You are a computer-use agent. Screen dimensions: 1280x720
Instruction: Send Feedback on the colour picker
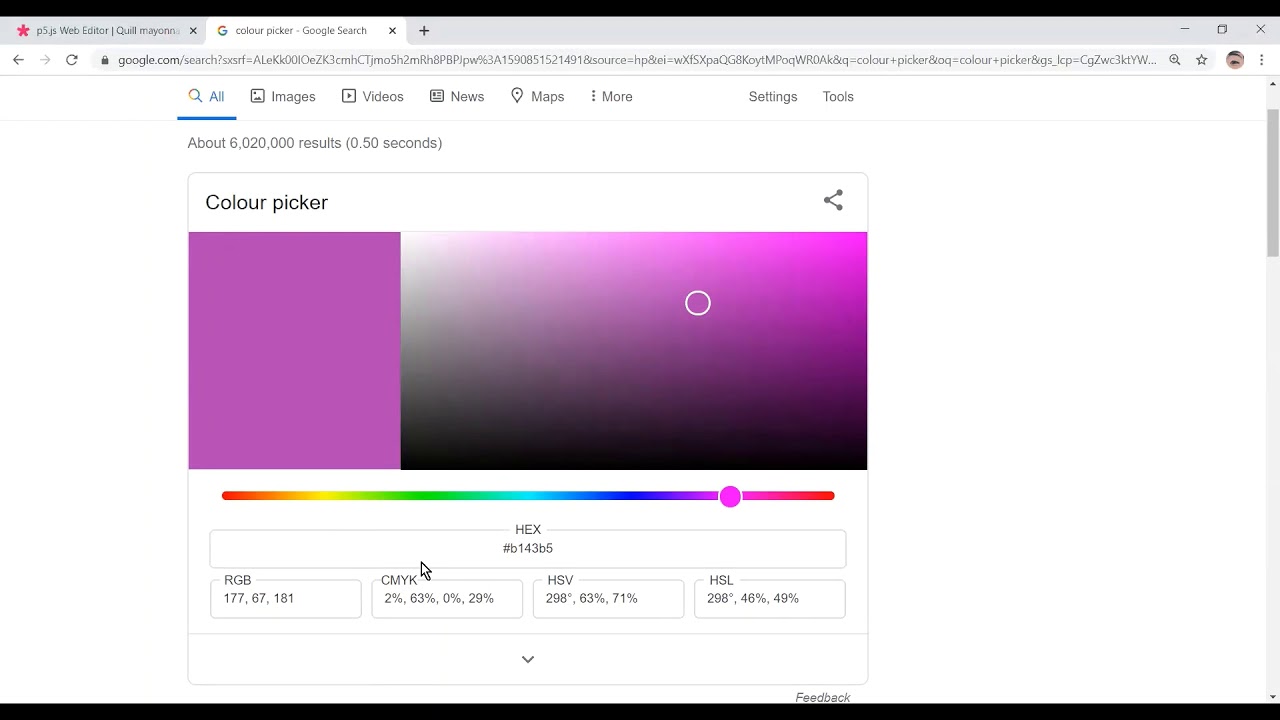pos(823,697)
